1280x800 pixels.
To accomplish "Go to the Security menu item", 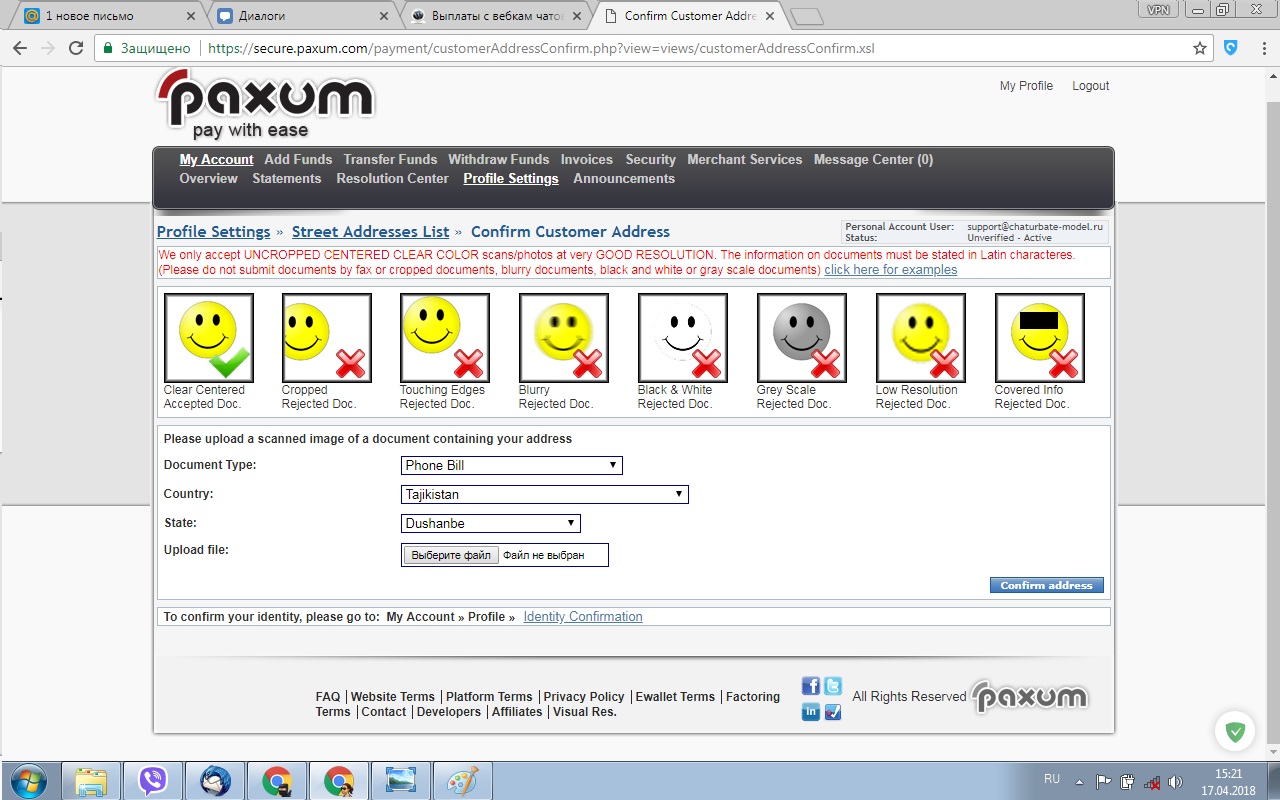I will 650,159.
